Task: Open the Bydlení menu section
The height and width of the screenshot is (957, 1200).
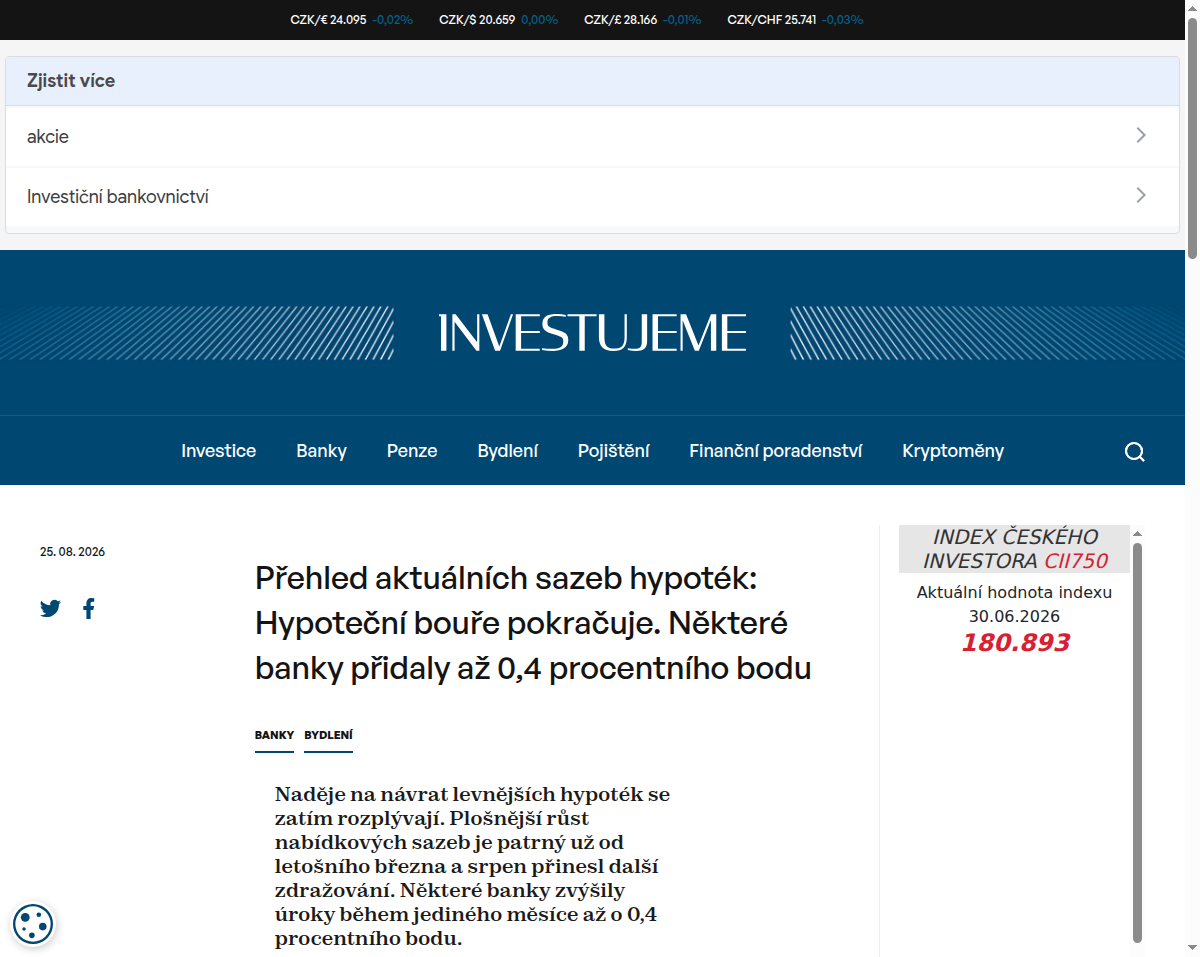Action: click(x=508, y=451)
